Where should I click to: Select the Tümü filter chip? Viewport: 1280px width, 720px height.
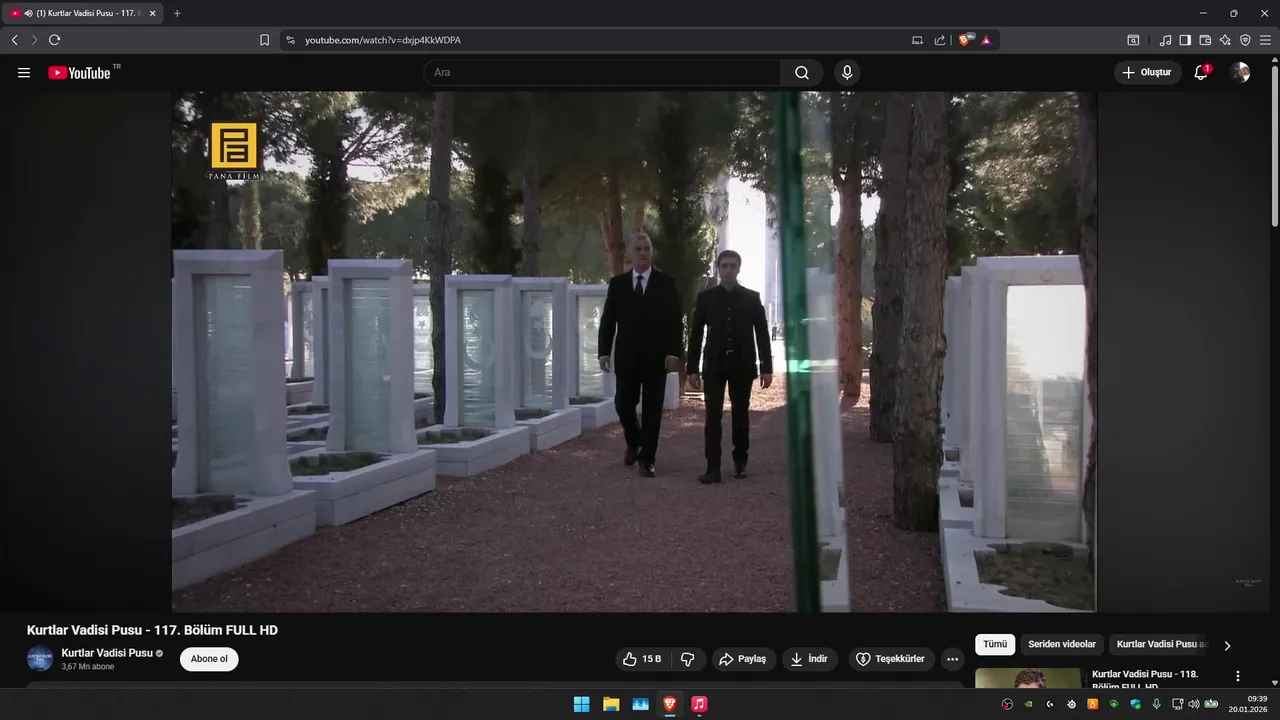pyautogui.click(x=995, y=645)
